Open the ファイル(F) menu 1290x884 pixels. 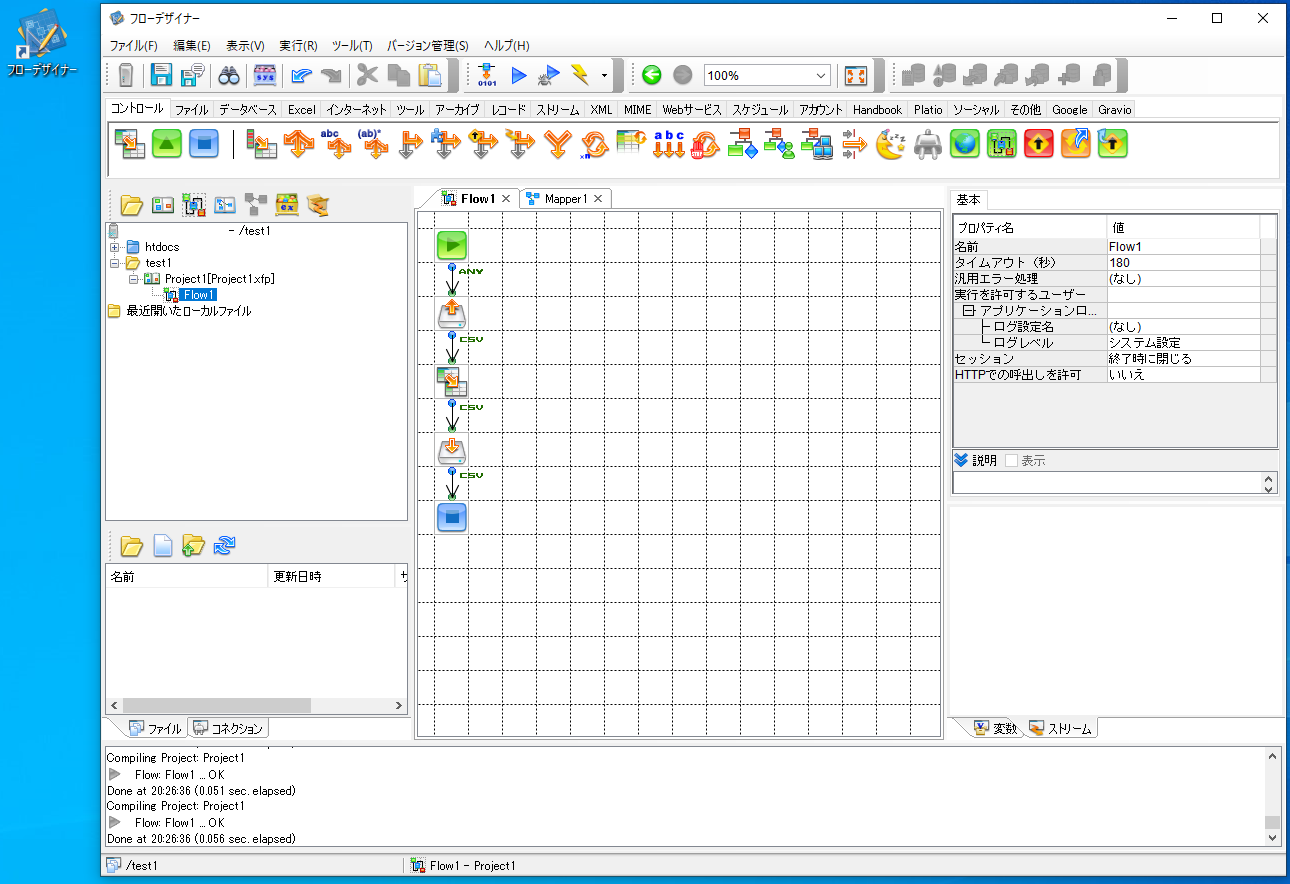click(x=134, y=46)
